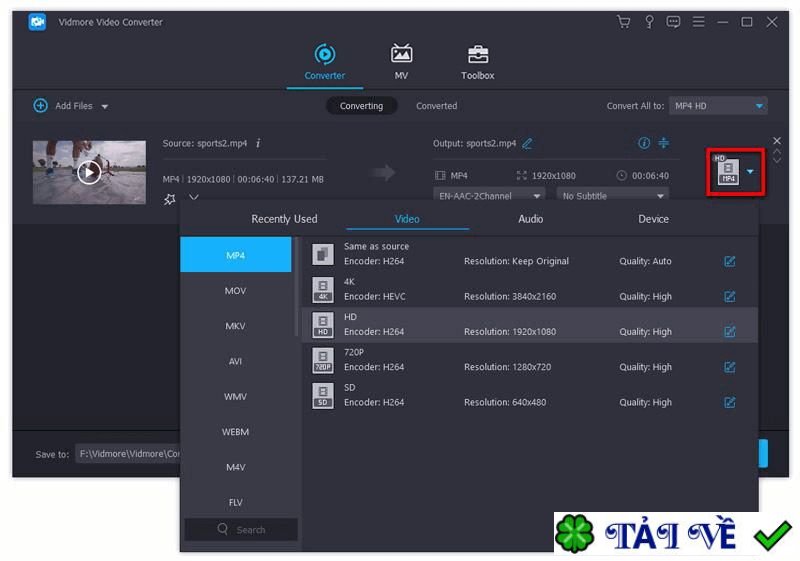Click the MP4 HD output format icon

coord(728,170)
